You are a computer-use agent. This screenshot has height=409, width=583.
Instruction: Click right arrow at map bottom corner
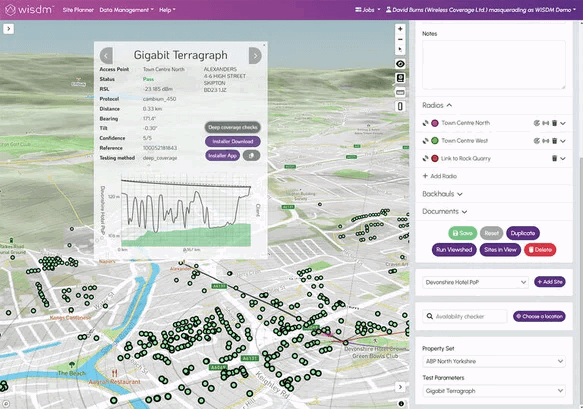[x=400, y=387]
